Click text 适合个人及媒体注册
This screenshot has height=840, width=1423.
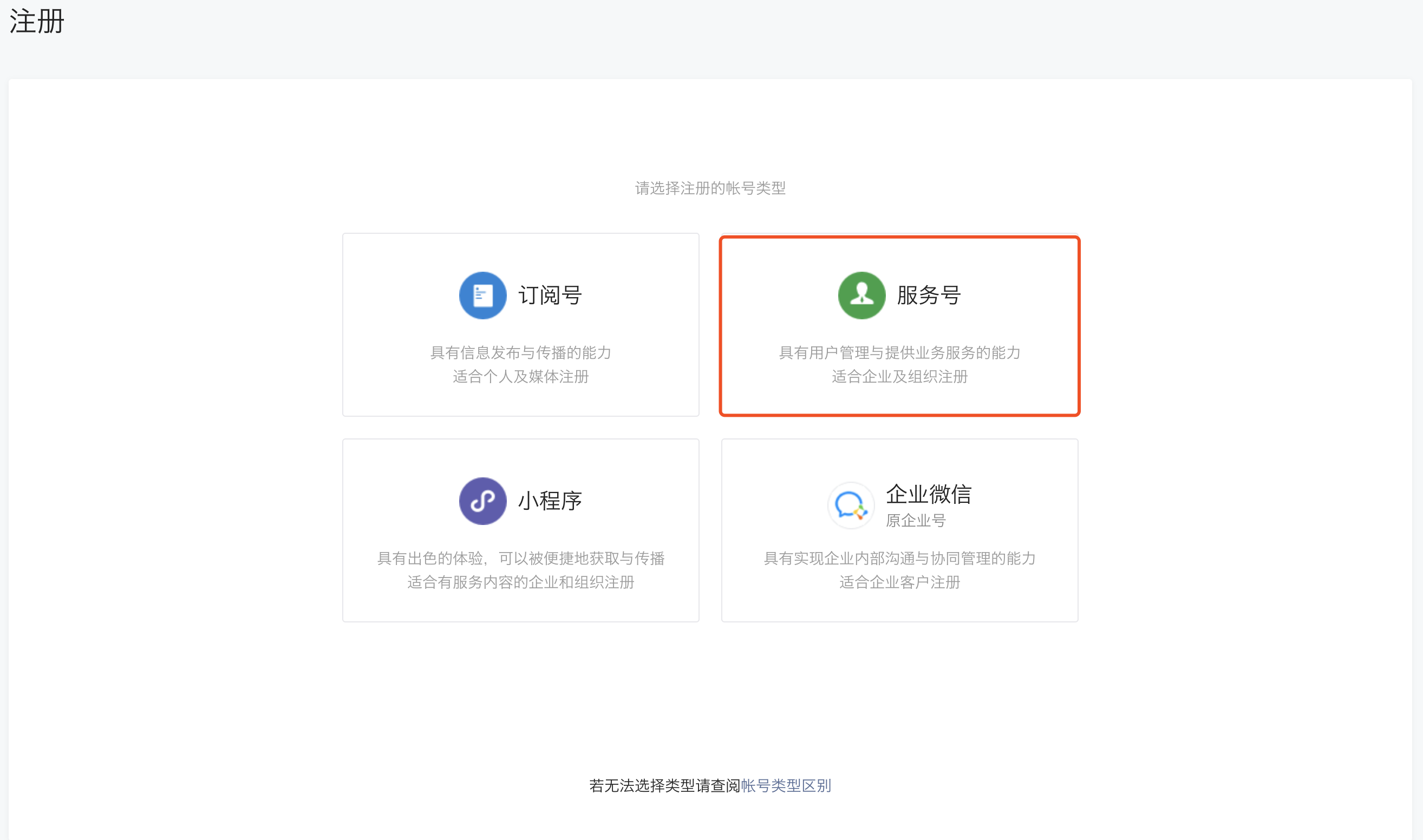pyautogui.click(x=521, y=376)
